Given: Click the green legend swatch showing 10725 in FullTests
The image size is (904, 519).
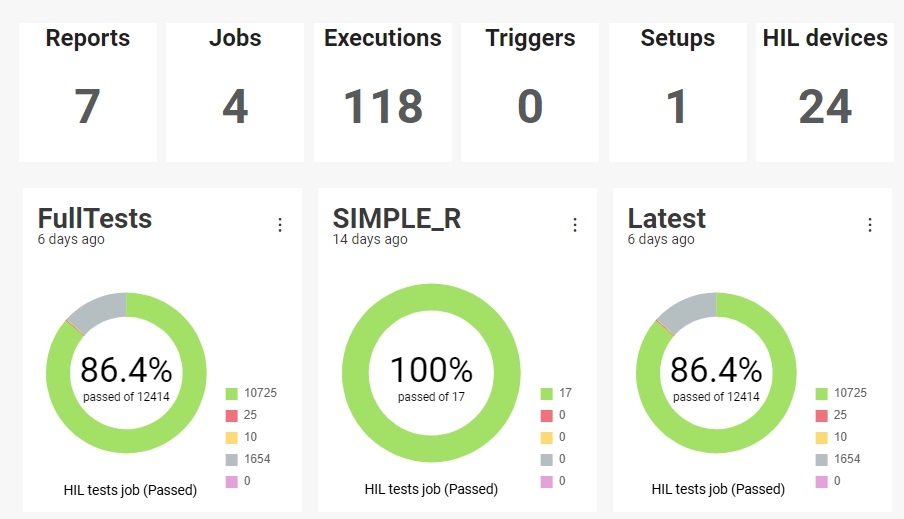Looking at the screenshot, I should pyautogui.click(x=232, y=394).
